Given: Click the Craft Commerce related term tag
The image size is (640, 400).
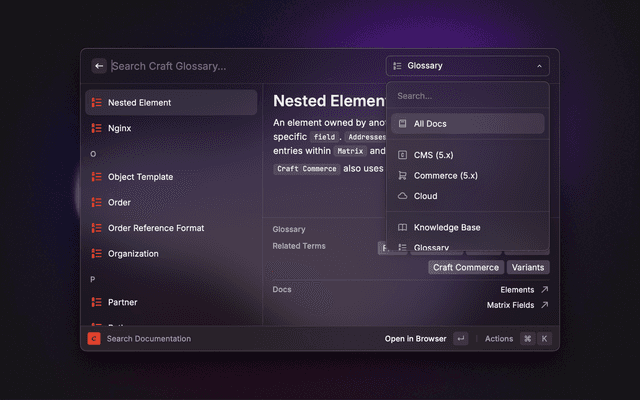Looking at the screenshot, I should point(465,267).
